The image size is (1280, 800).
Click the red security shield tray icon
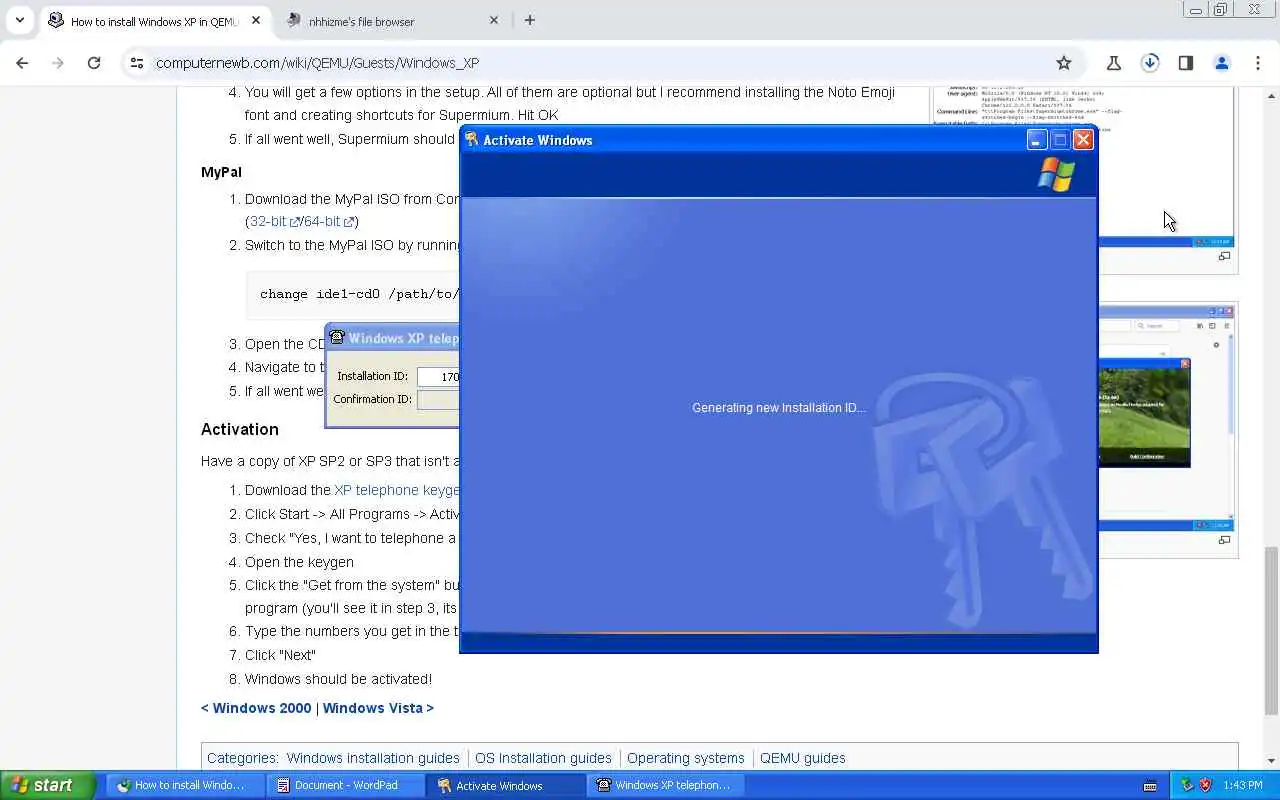1205,785
